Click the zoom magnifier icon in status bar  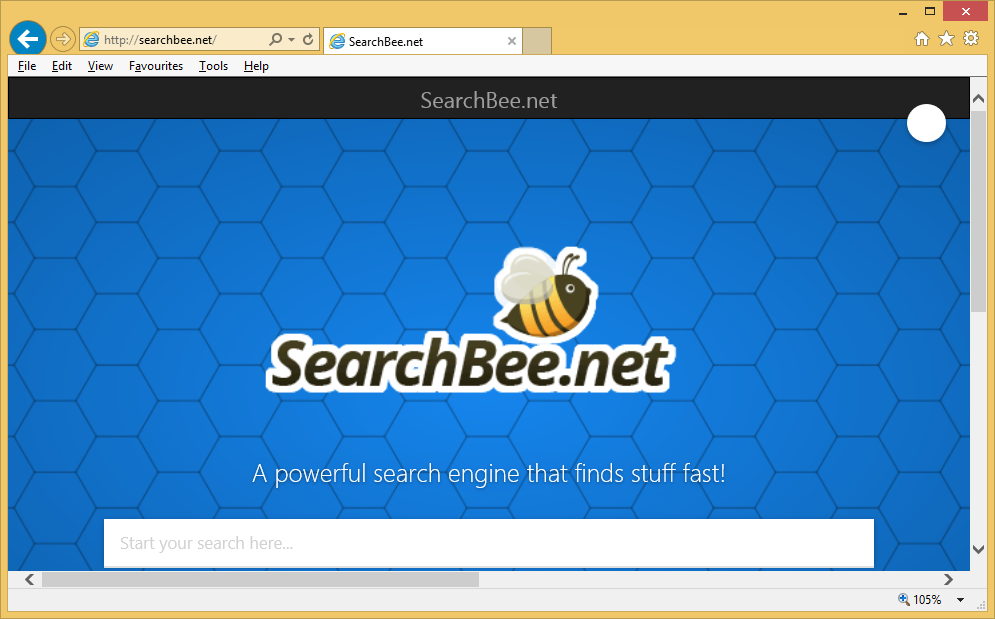point(904,599)
